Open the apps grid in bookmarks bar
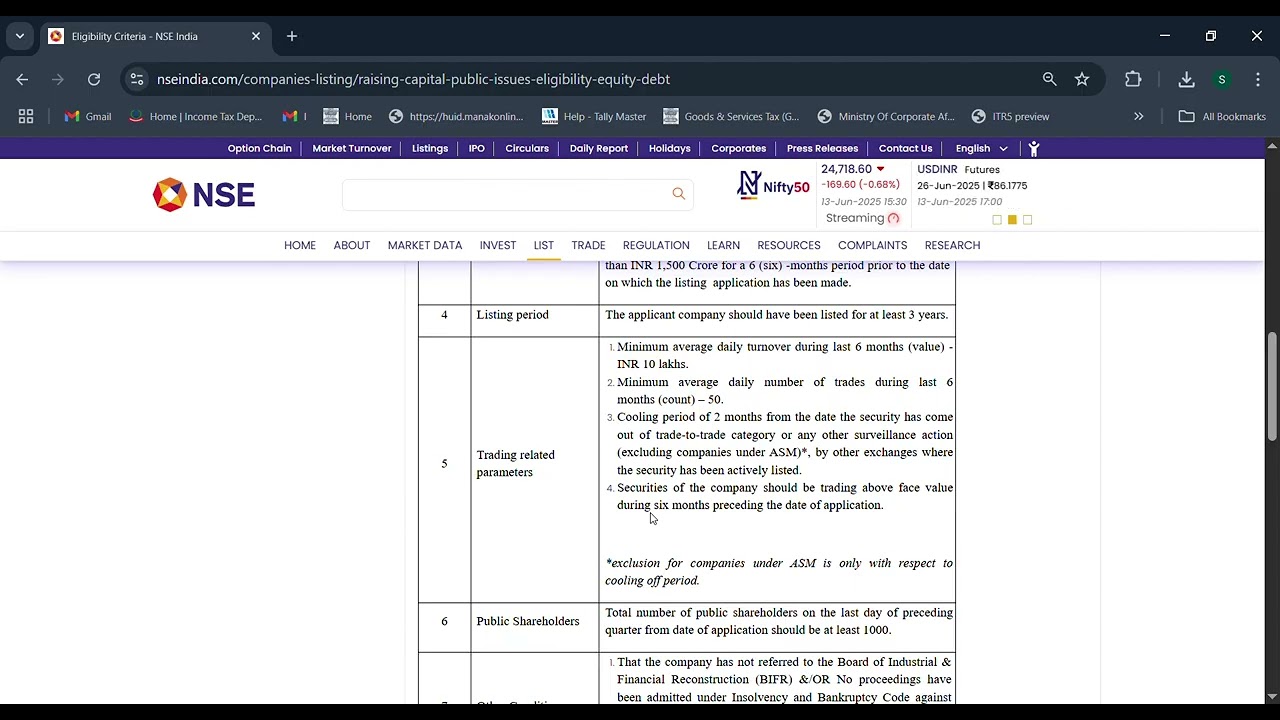This screenshot has height=720, width=1280. pyautogui.click(x=26, y=116)
